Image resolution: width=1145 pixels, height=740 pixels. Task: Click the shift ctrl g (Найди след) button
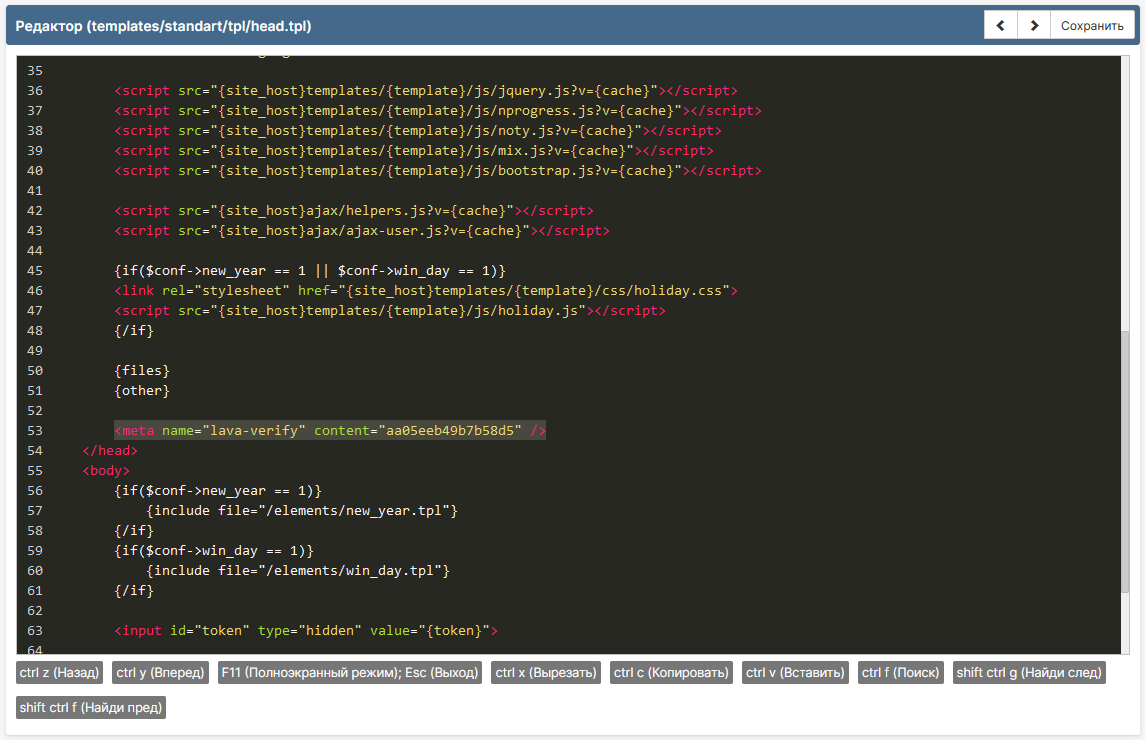click(1029, 672)
